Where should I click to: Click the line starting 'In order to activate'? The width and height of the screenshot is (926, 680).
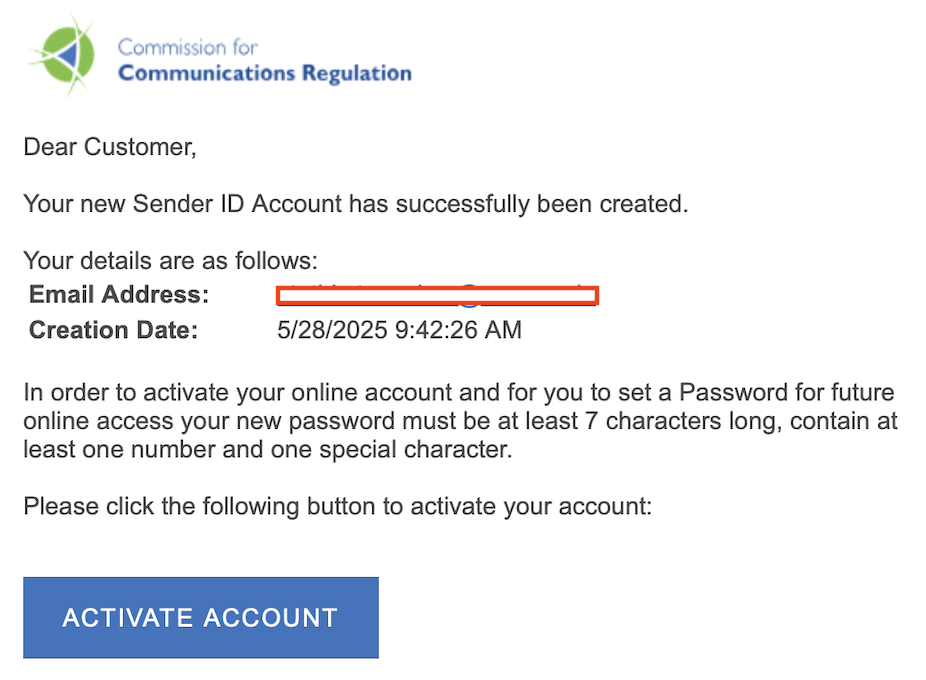459,392
